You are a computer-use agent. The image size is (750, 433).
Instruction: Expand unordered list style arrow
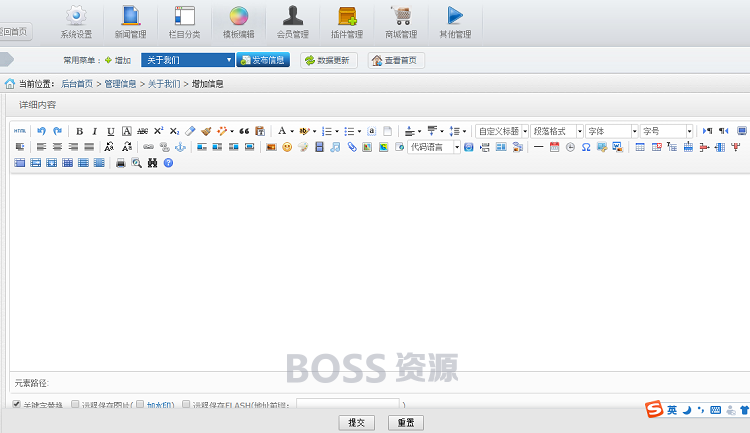[359, 131]
